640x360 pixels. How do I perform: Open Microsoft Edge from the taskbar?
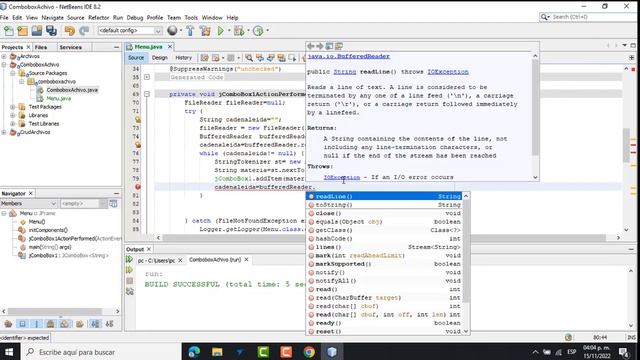[x=194, y=352]
